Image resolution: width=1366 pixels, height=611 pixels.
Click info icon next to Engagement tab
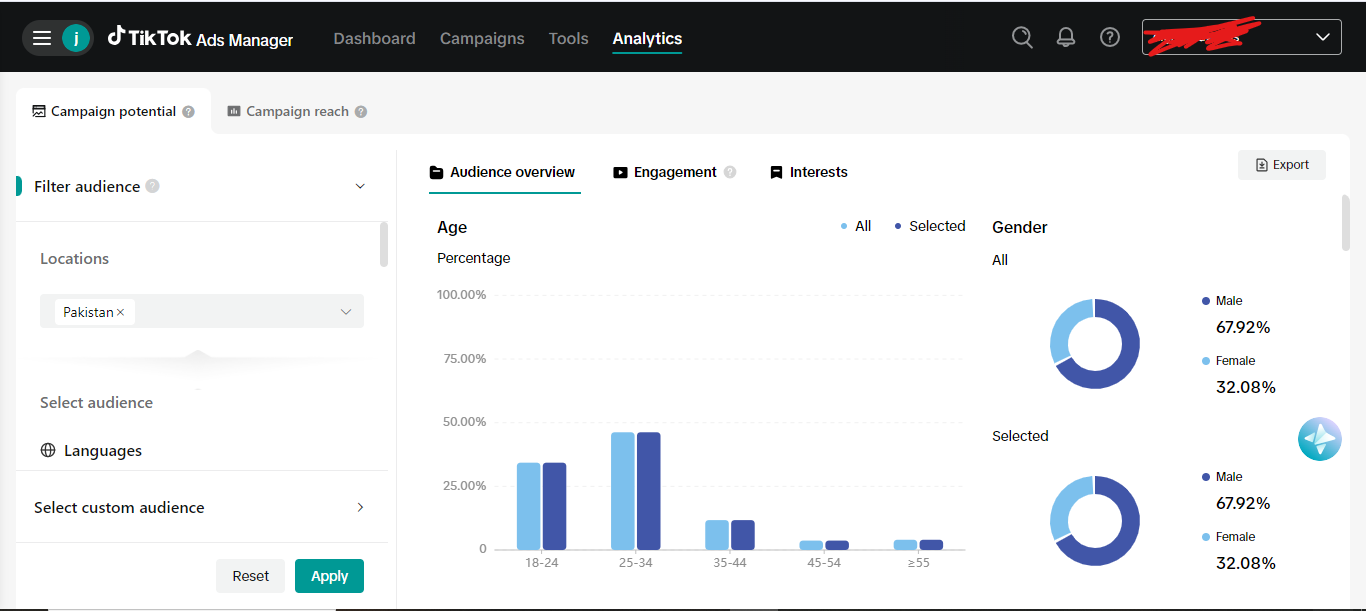pos(730,172)
